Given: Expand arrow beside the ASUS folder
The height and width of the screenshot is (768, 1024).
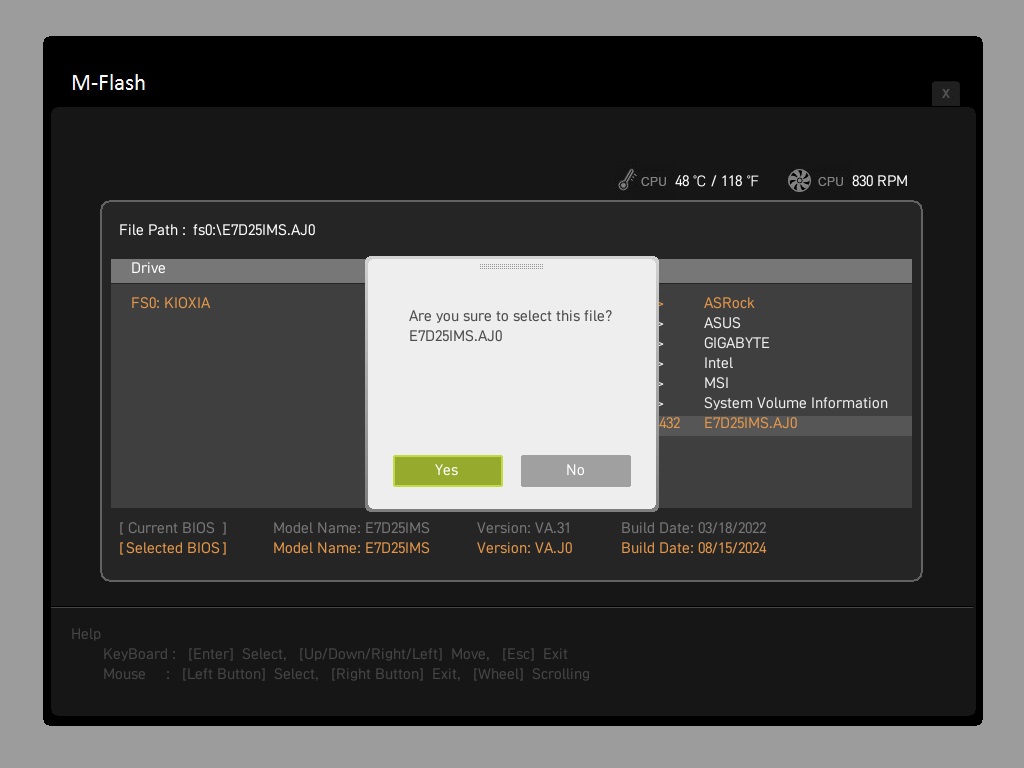Looking at the screenshot, I should point(661,324).
